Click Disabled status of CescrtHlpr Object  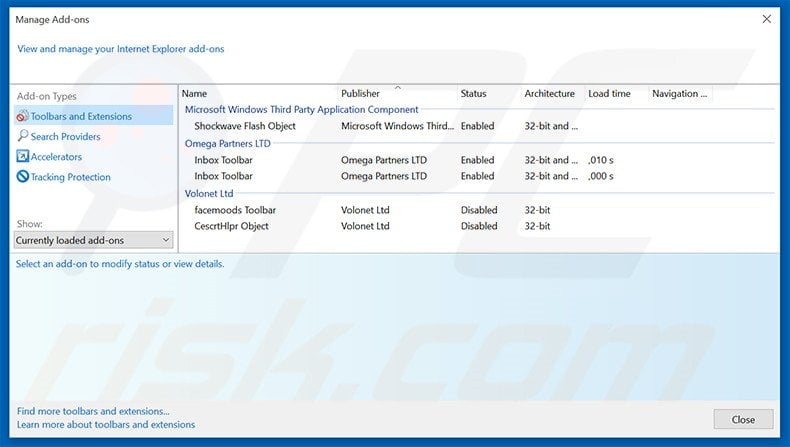coord(479,226)
